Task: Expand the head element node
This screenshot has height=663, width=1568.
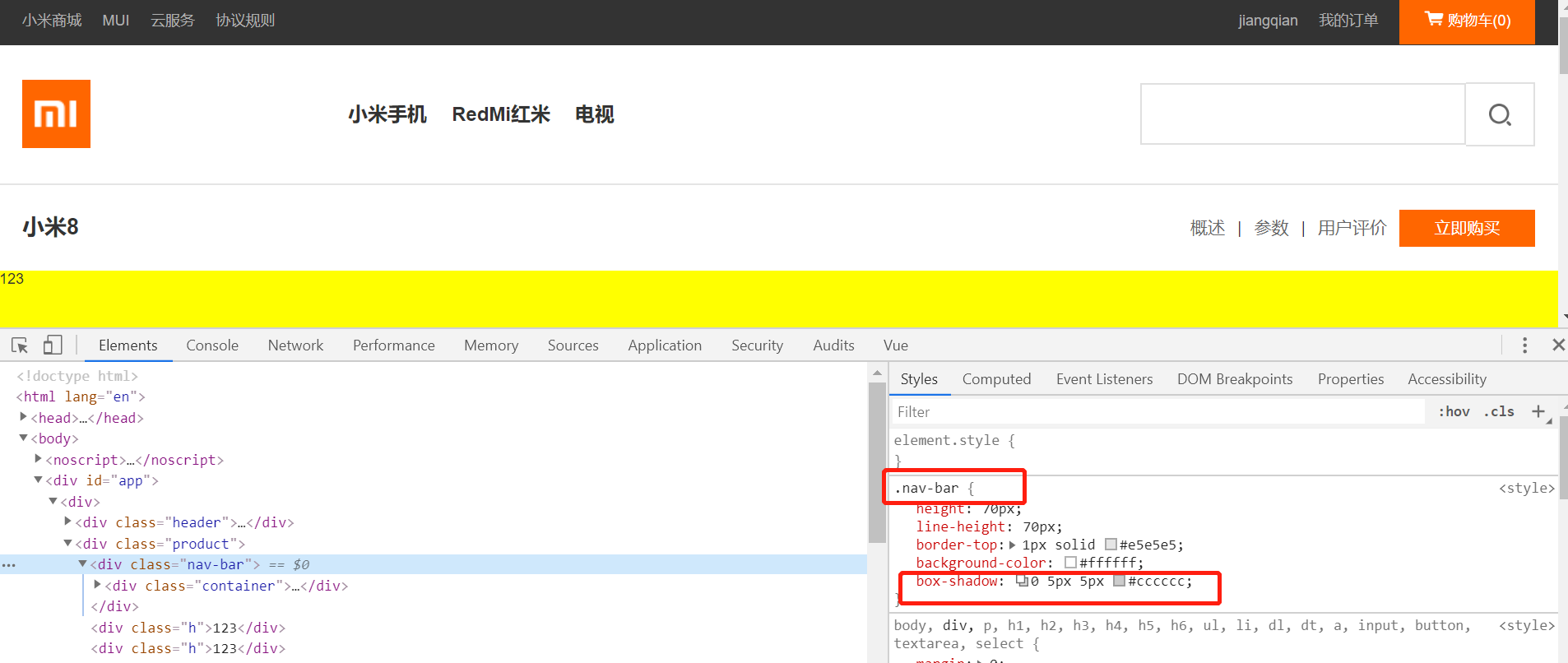Action: pos(23,417)
